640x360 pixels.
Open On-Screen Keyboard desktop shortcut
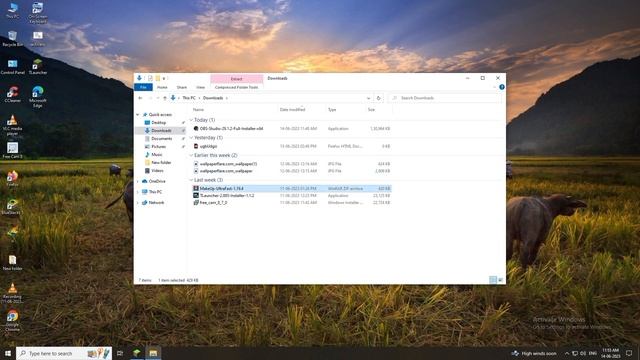coord(38,12)
